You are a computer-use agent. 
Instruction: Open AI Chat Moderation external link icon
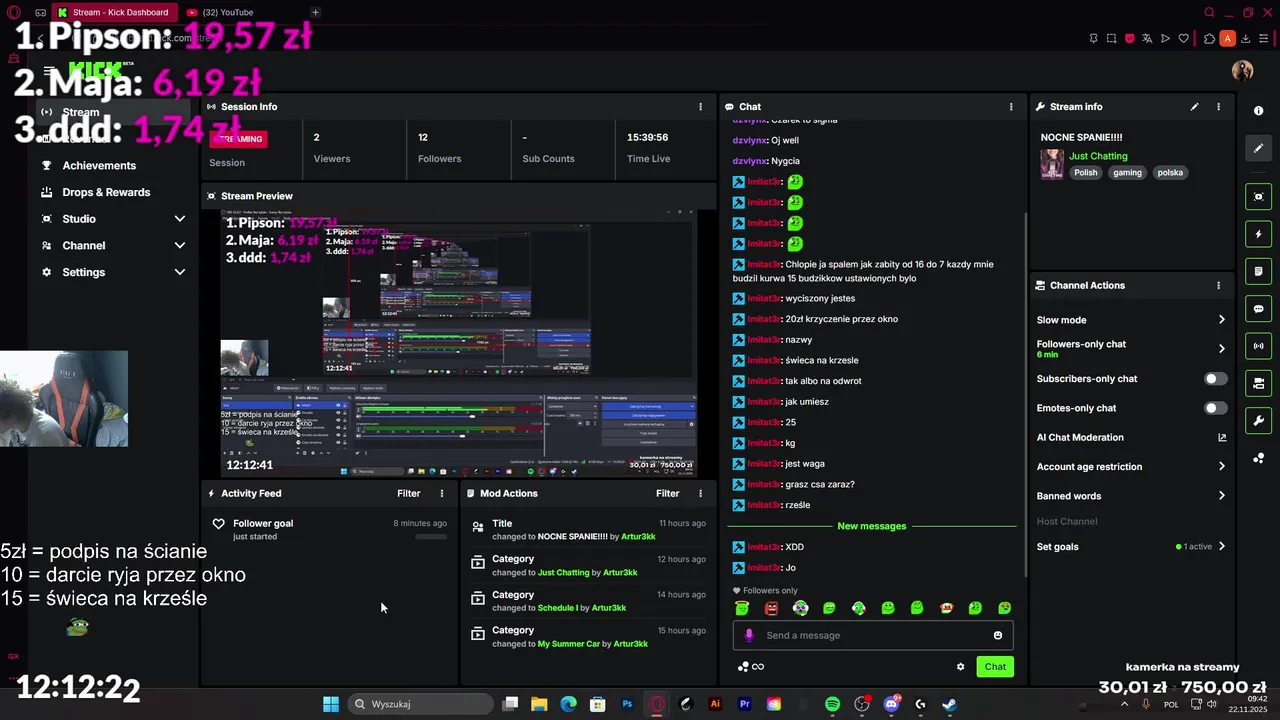[x=1222, y=437]
